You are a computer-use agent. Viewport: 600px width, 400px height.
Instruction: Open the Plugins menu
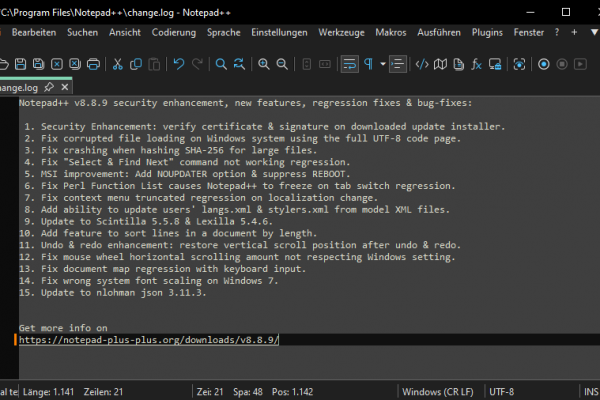point(487,33)
